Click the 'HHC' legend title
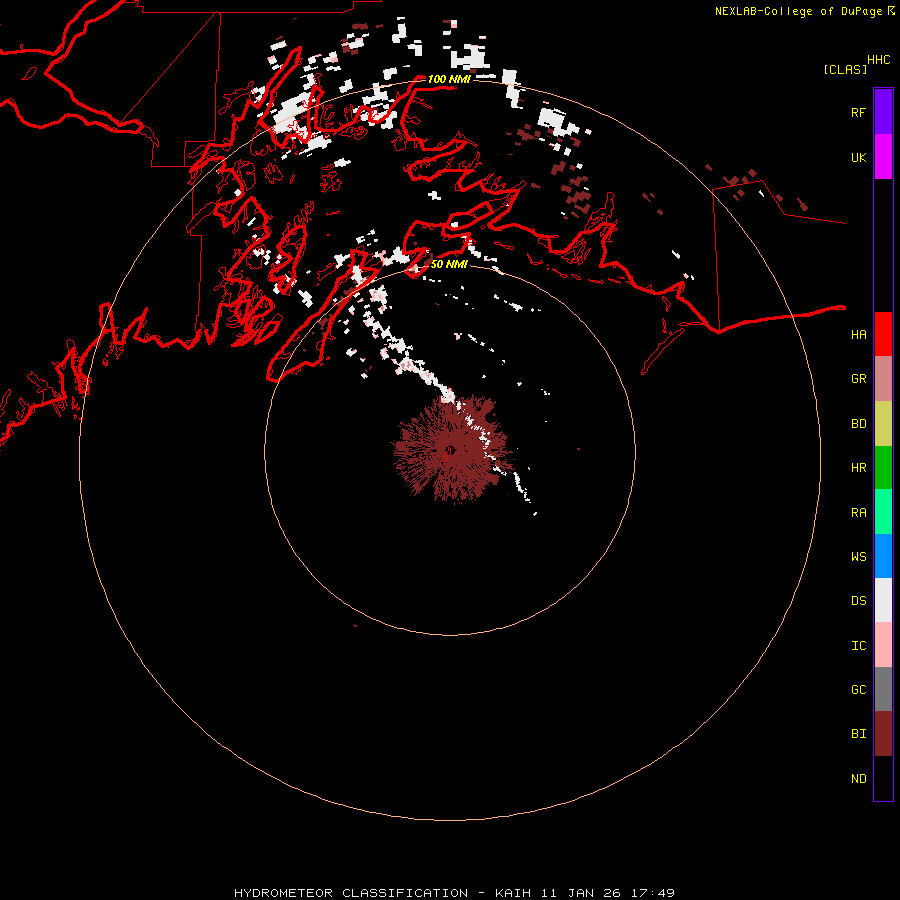 pos(879,60)
